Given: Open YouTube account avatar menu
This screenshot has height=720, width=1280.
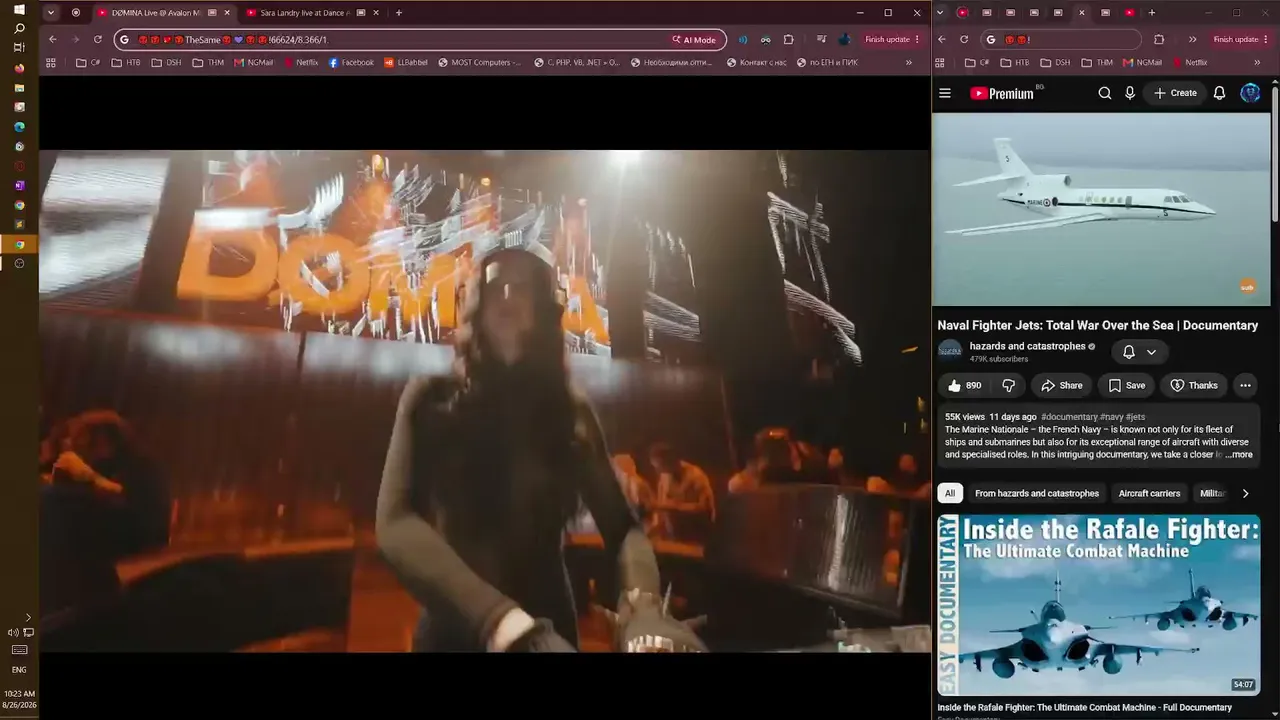Looking at the screenshot, I should click(1250, 93).
